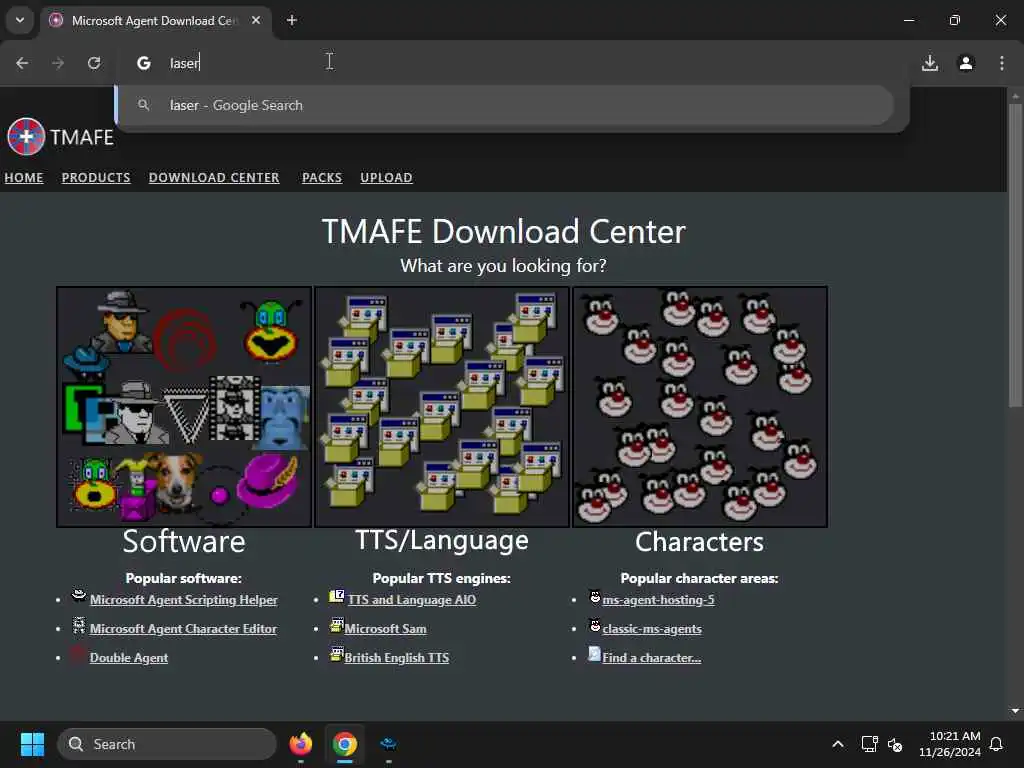The height and width of the screenshot is (768, 1024).
Task: Click the Characters heading
Action: pos(699,542)
